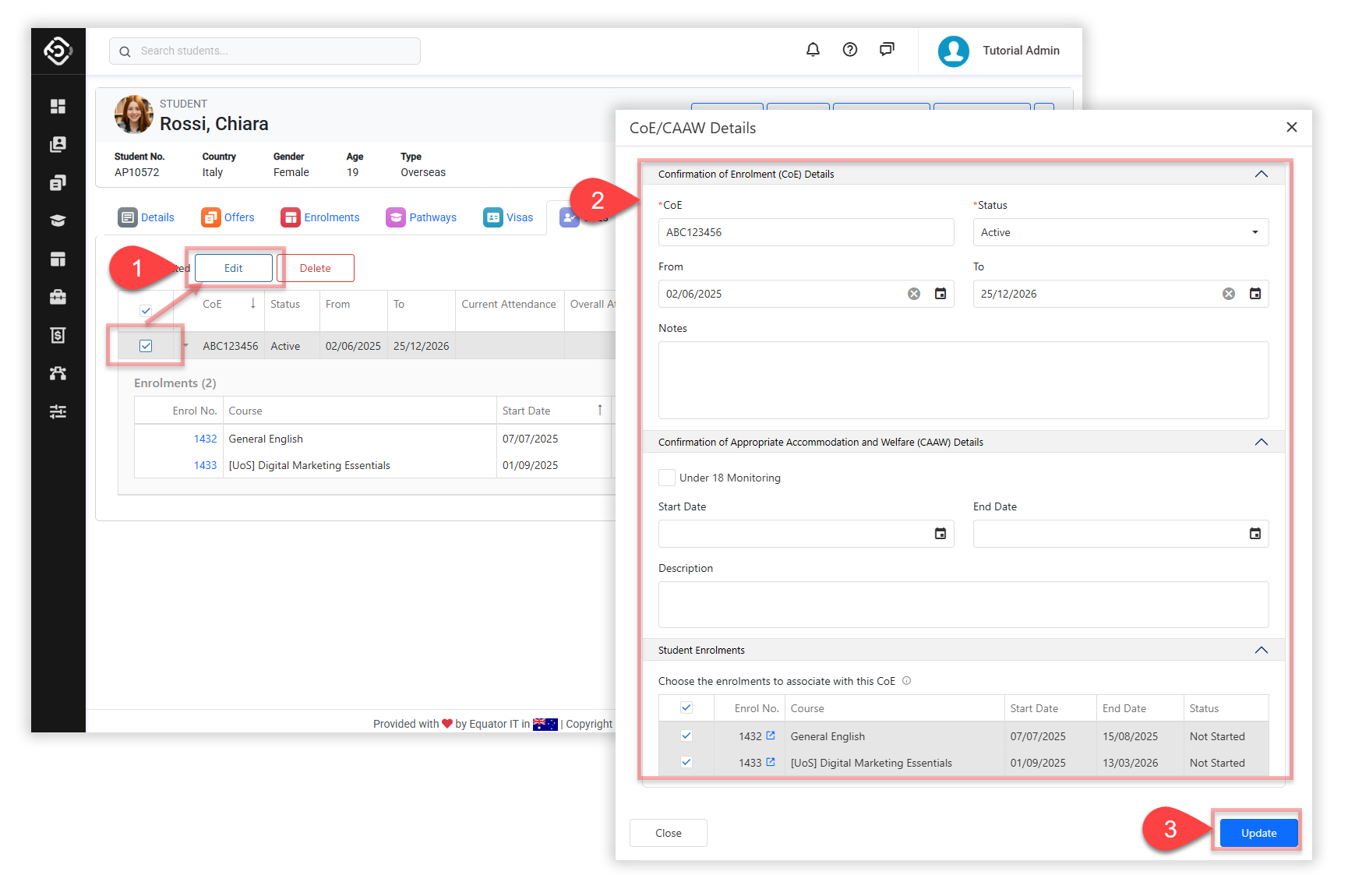Click the Edit button
Image resolution: width=1348 pixels, height=896 pixels.
pos(234,268)
